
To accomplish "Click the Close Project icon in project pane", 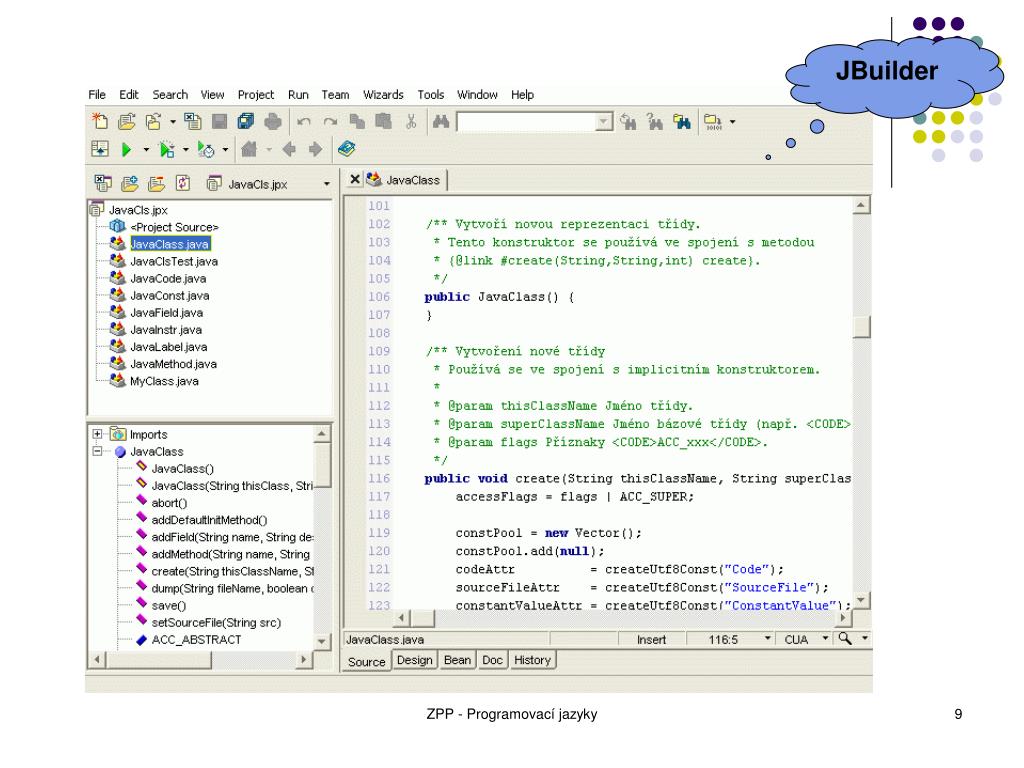I will point(103,184).
